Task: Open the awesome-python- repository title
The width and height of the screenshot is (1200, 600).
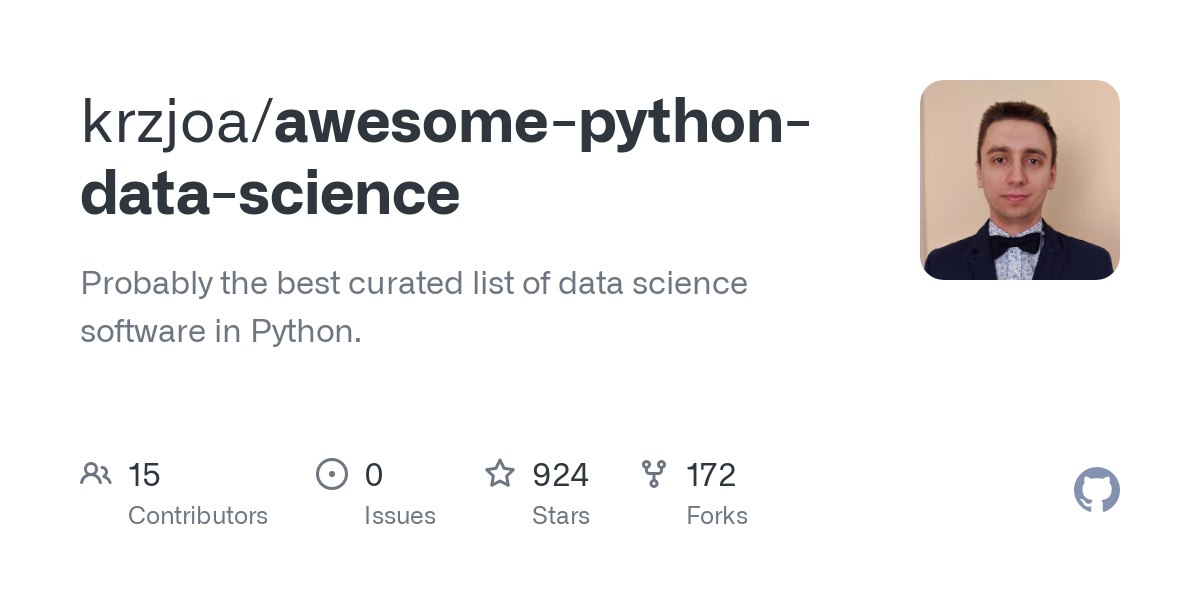Action: click(x=542, y=123)
